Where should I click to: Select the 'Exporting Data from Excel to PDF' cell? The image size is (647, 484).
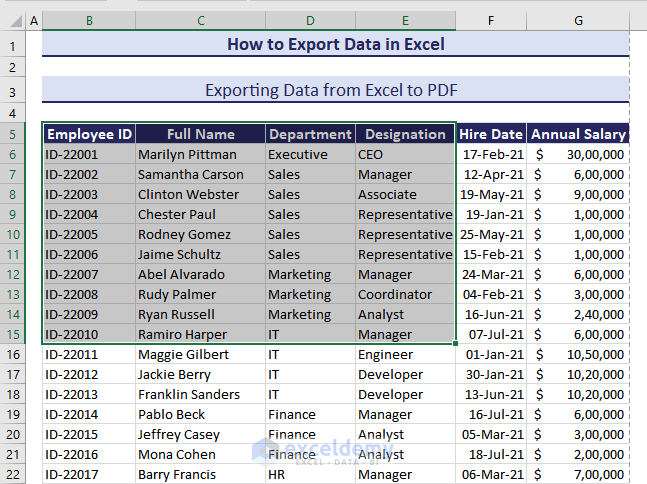coord(335,90)
